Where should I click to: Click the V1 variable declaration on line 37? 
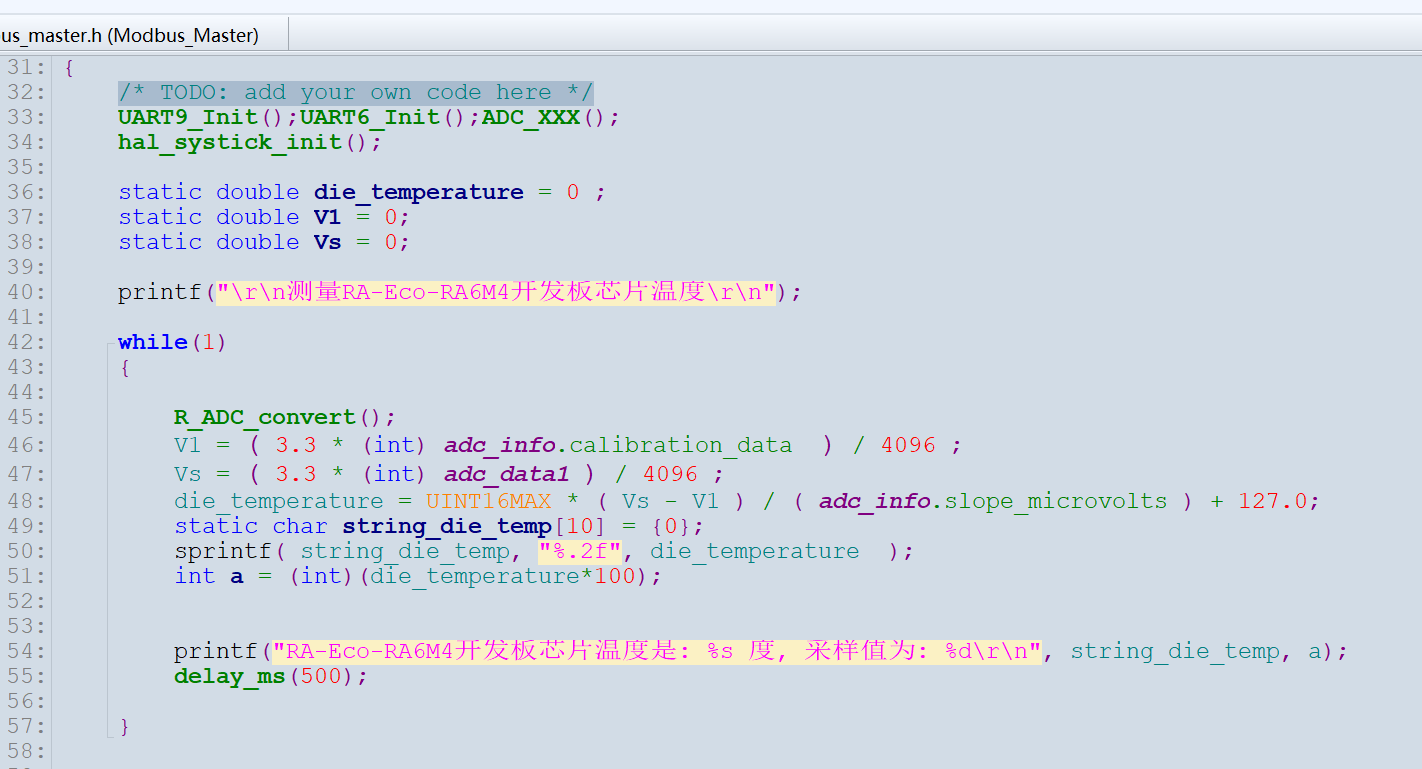click(x=327, y=217)
